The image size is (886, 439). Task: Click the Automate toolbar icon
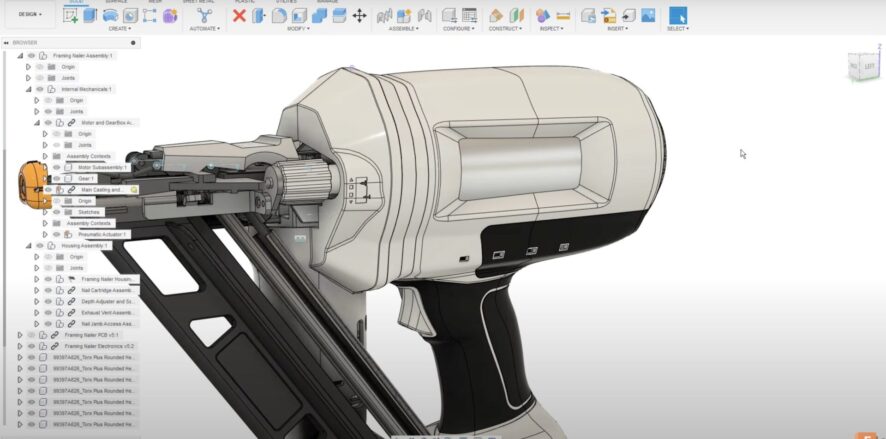(204, 16)
